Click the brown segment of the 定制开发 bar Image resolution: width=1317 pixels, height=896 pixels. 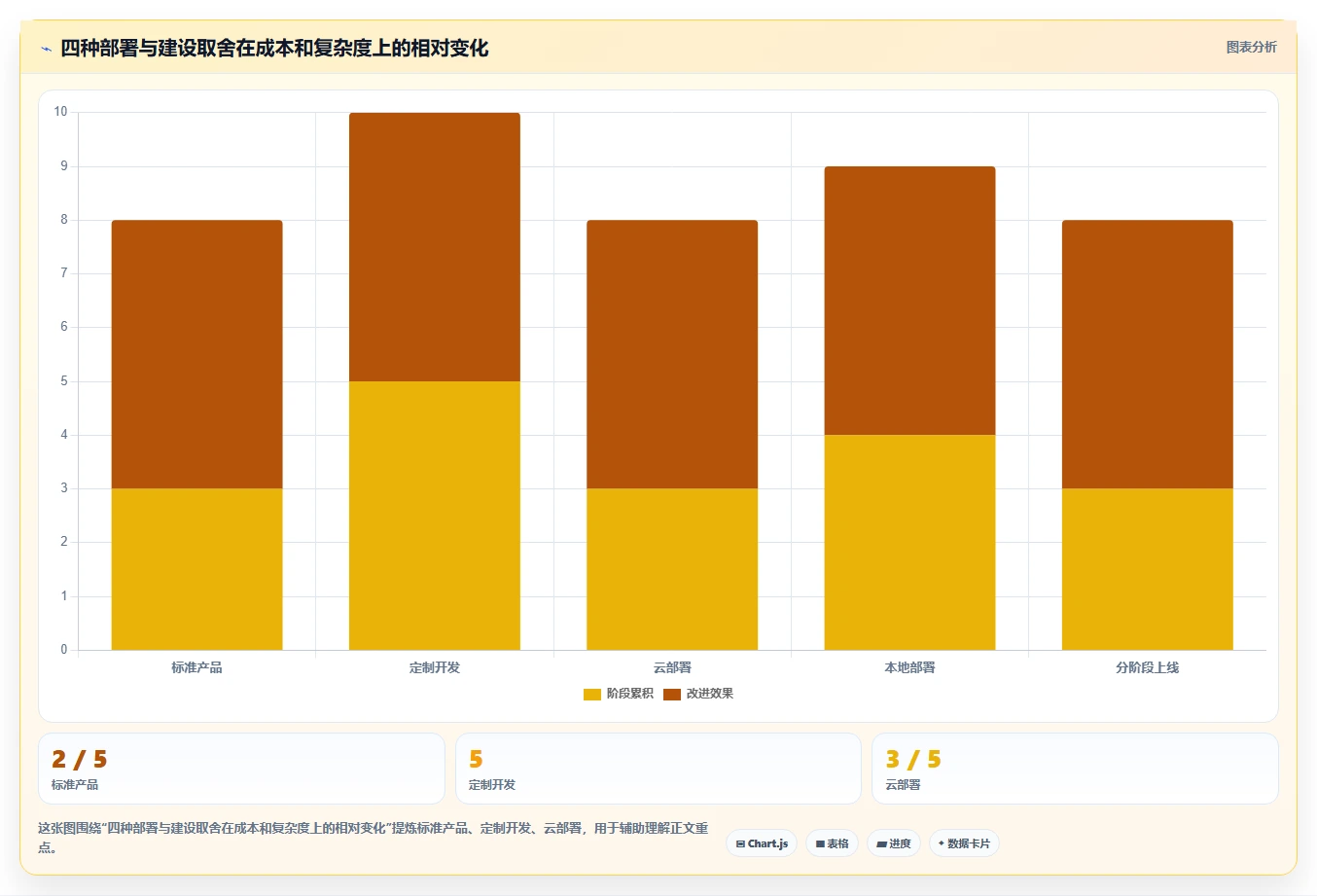[435, 247]
